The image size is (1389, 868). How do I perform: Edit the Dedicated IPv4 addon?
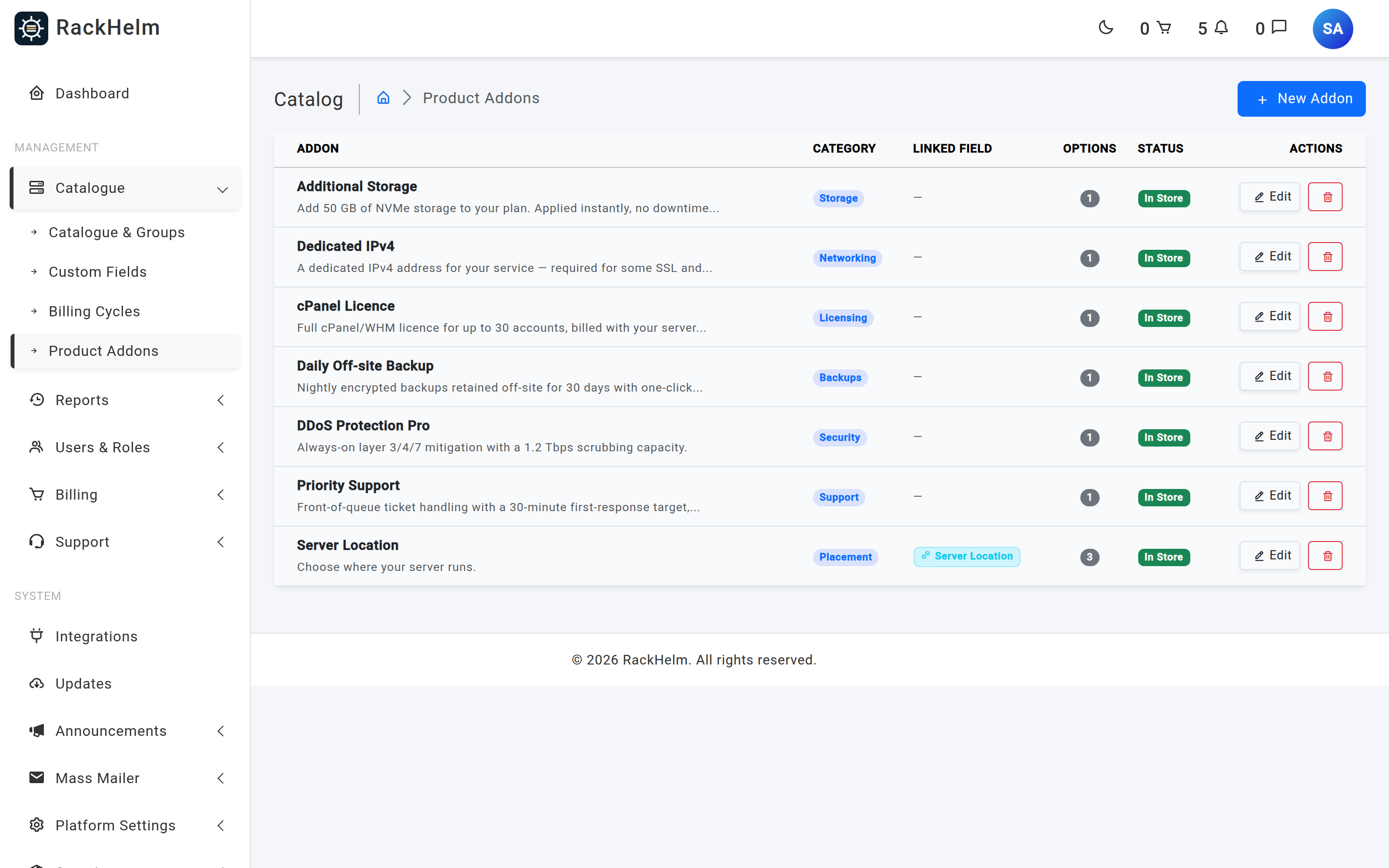click(x=1269, y=257)
